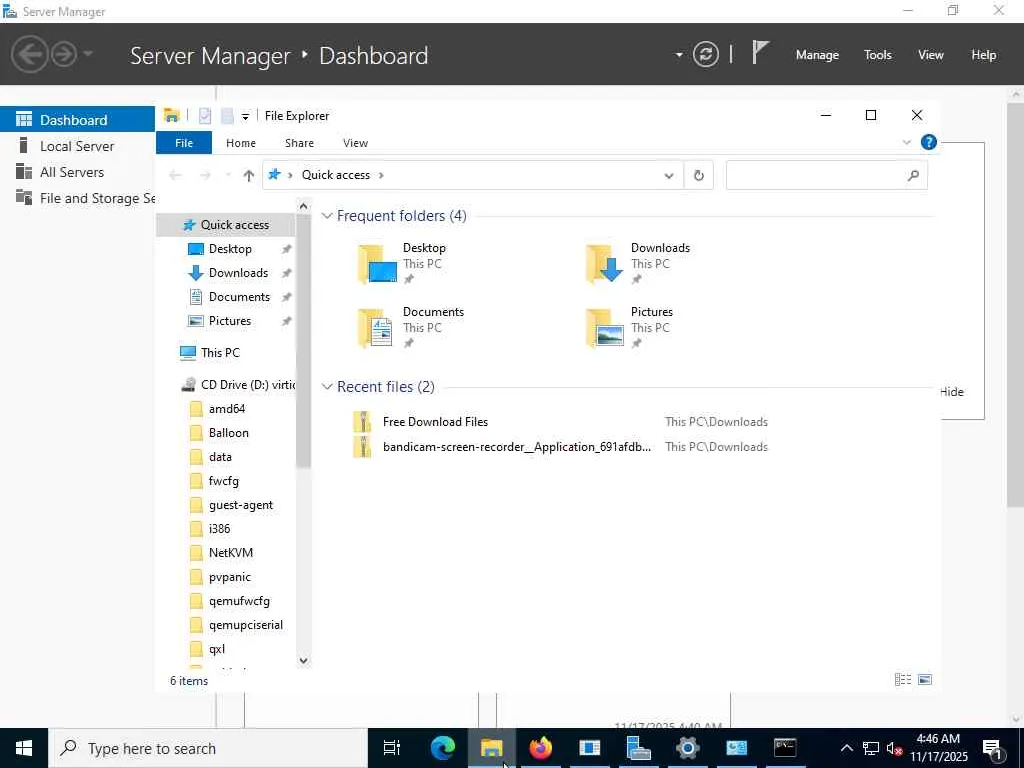Open the Command Prompt taskbar icon
1024x768 pixels.
coord(785,748)
